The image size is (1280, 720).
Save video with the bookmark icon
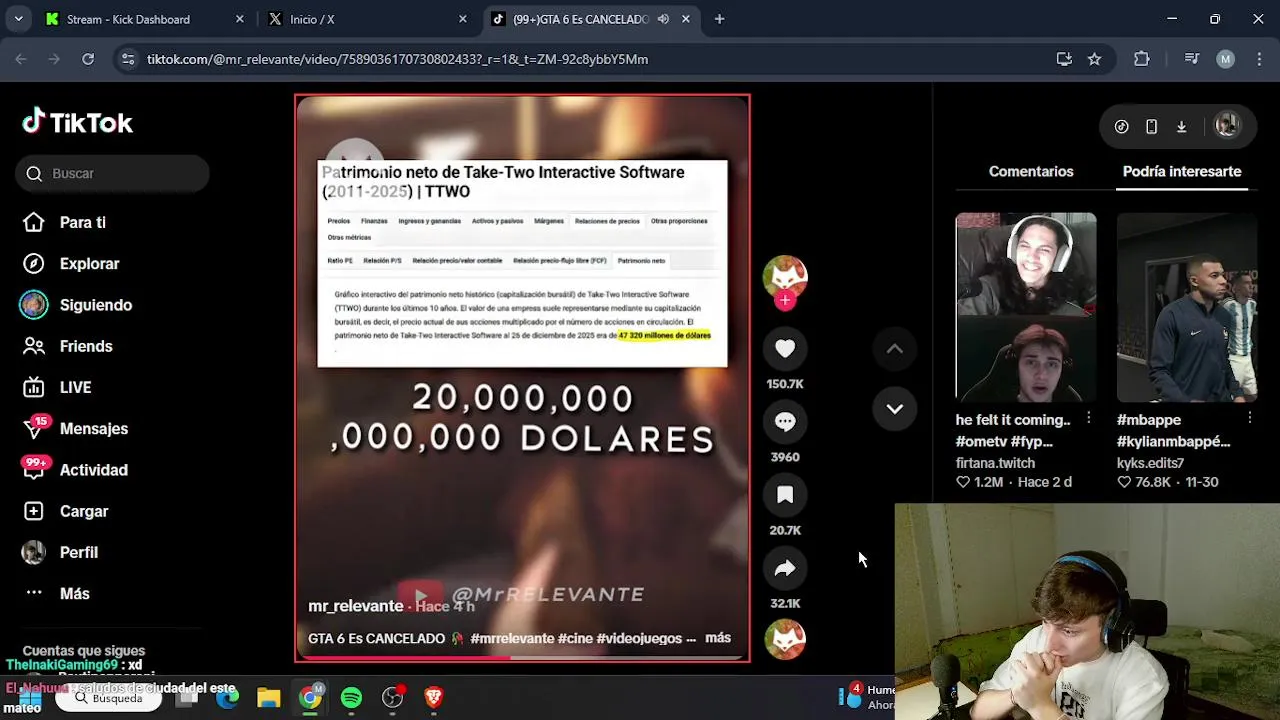785,495
